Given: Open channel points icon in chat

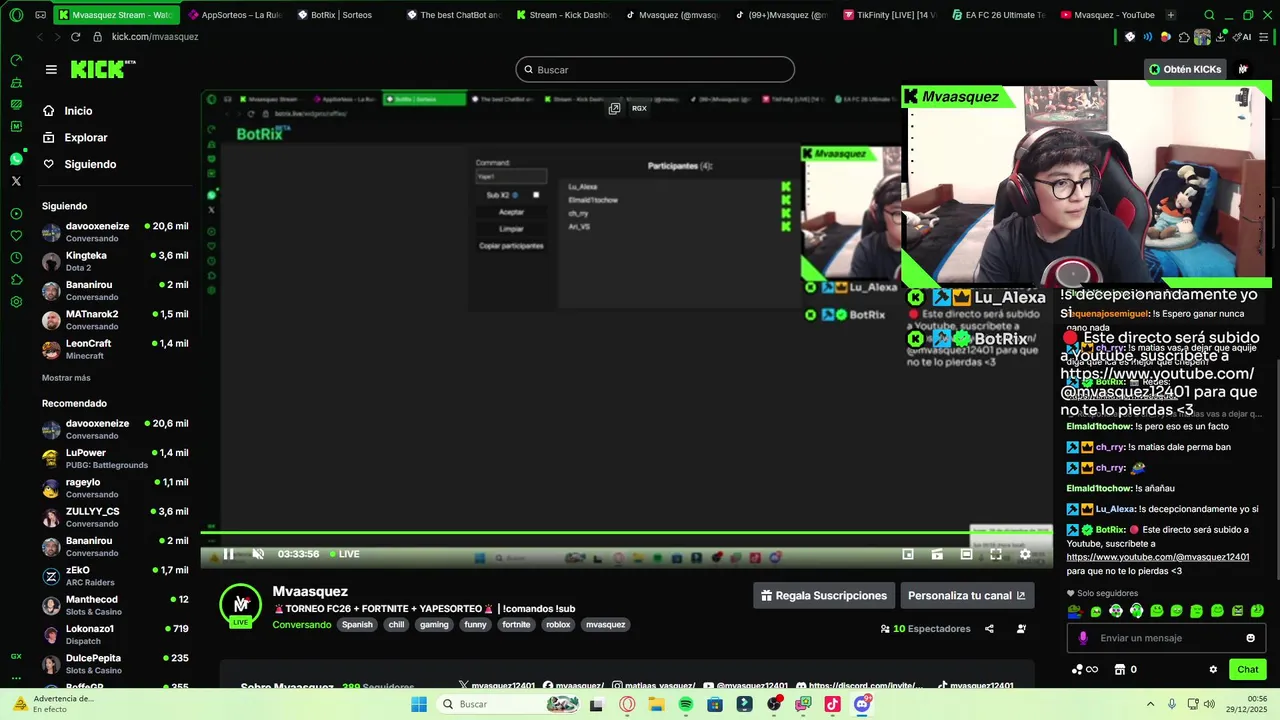Looking at the screenshot, I should 1083,669.
